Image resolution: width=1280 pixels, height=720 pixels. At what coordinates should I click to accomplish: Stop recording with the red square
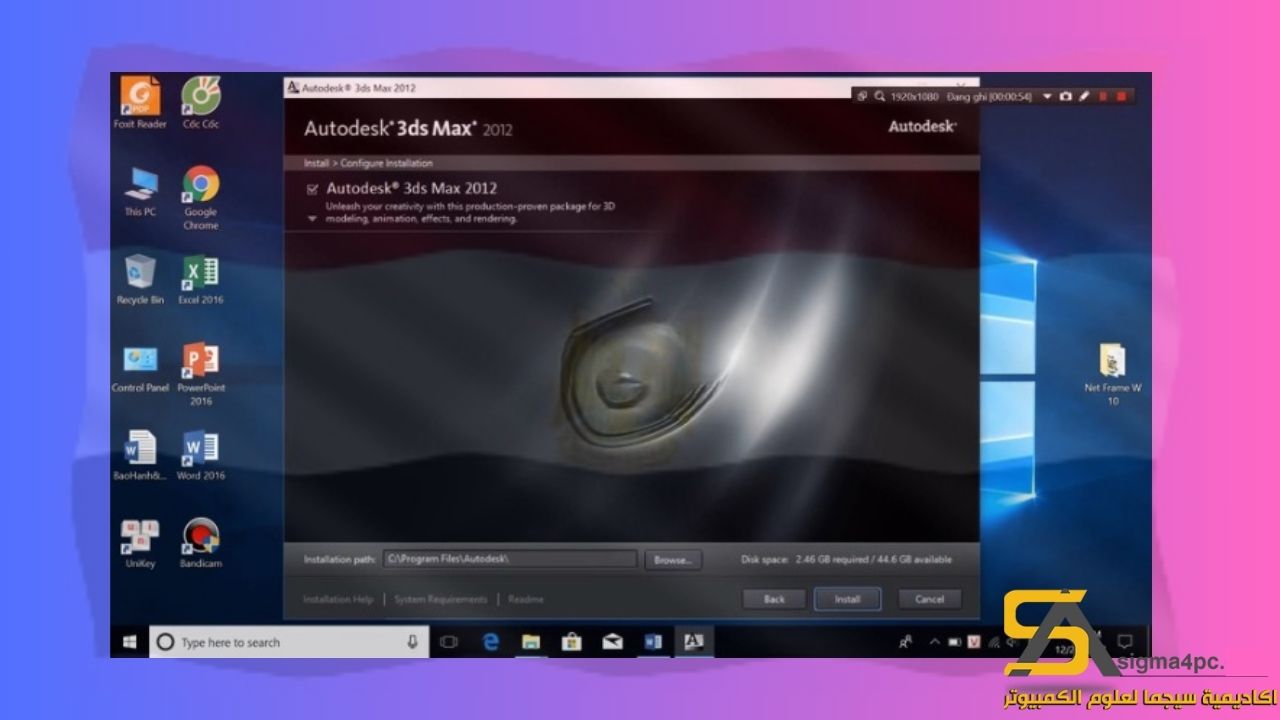coord(1121,96)
